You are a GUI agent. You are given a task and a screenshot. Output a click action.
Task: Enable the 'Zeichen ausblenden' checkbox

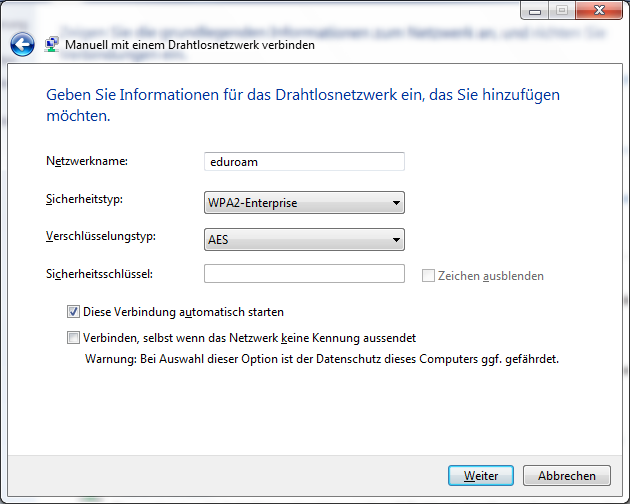point(429,275)
